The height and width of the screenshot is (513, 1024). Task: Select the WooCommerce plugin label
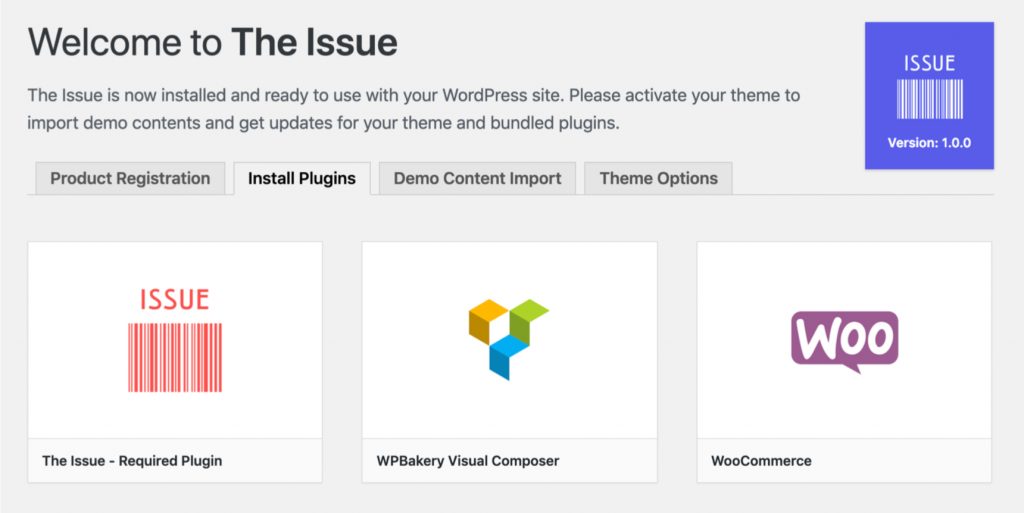pos(761,461)
